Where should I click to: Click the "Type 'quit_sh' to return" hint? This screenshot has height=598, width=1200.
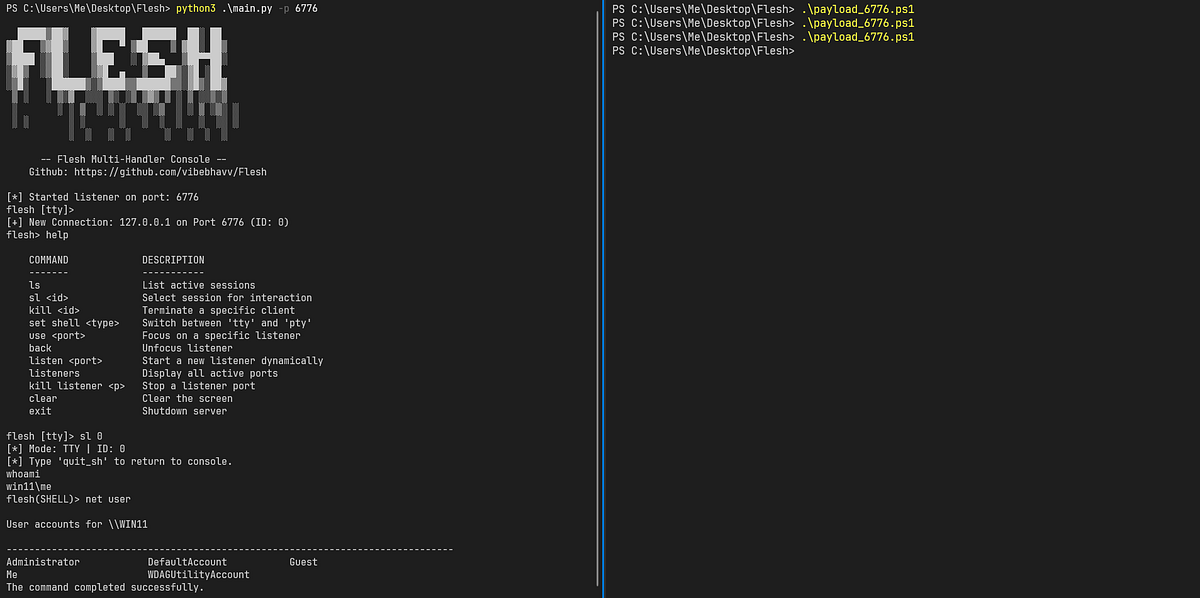119,461
